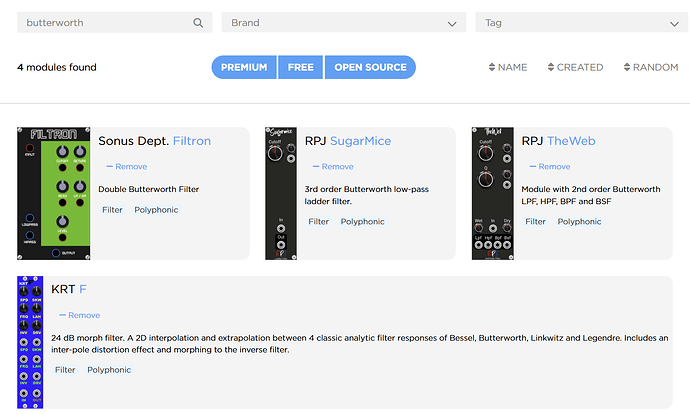Open the SugarMice module thumbnail

coord(281,193)
